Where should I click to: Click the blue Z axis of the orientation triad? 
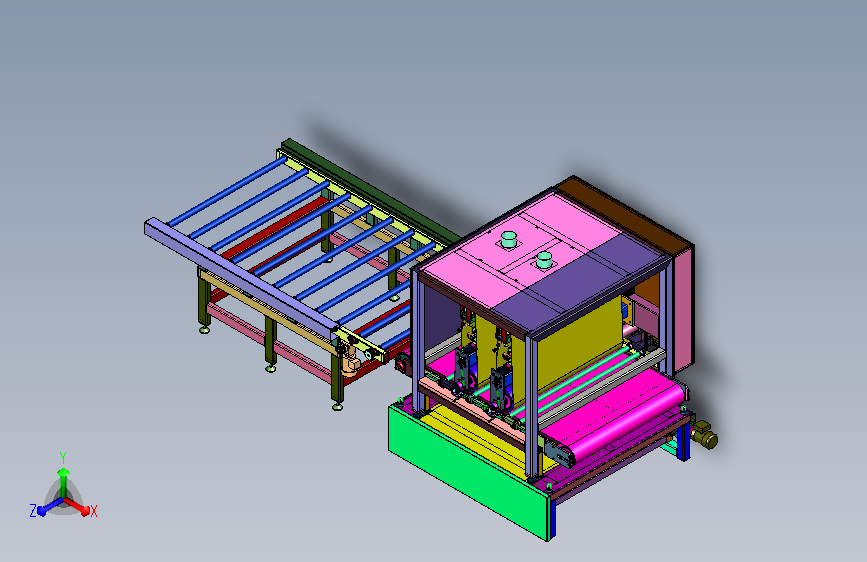click(x=46, y=507)
